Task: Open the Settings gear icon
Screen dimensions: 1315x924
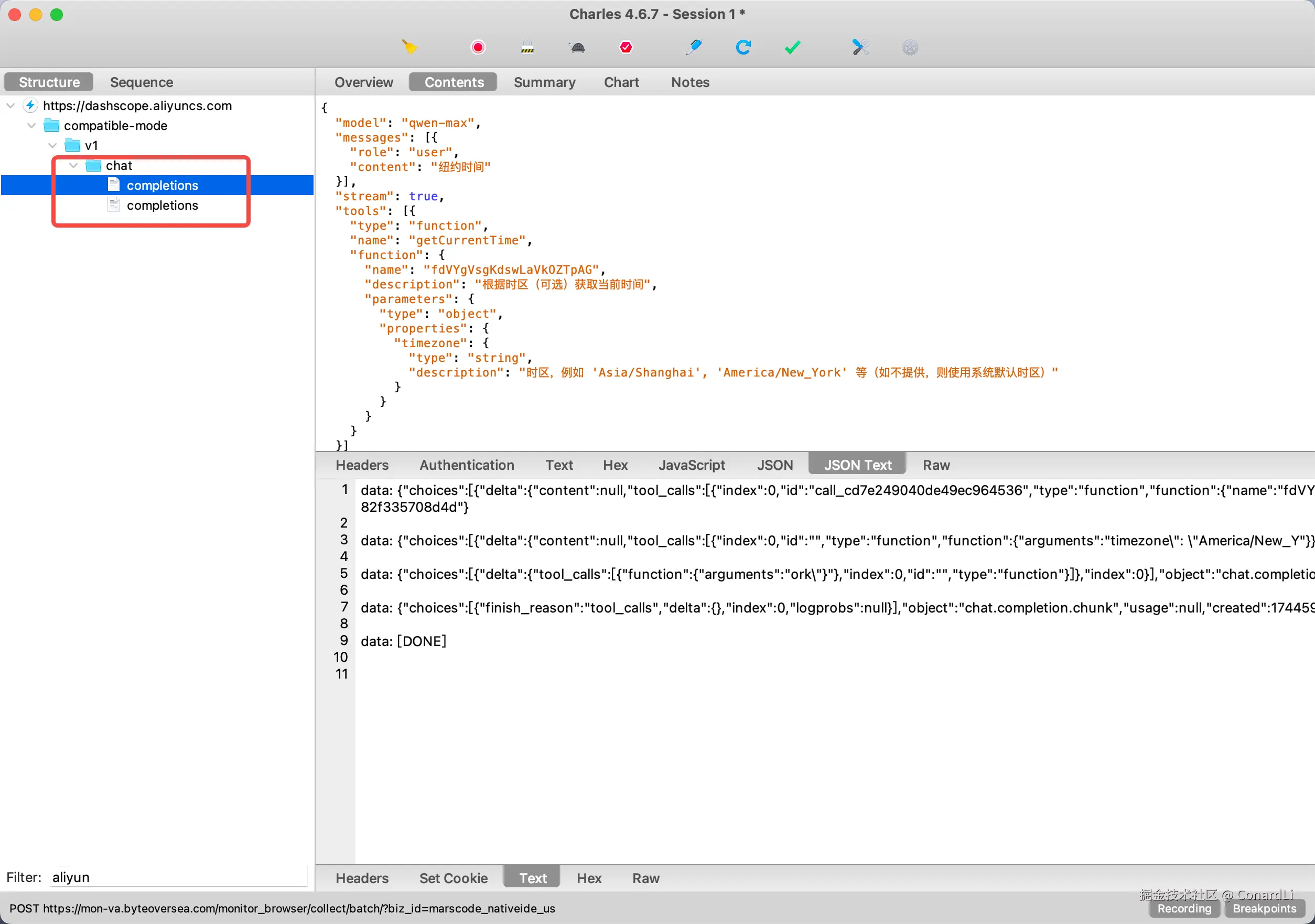Action: (910, 47)
